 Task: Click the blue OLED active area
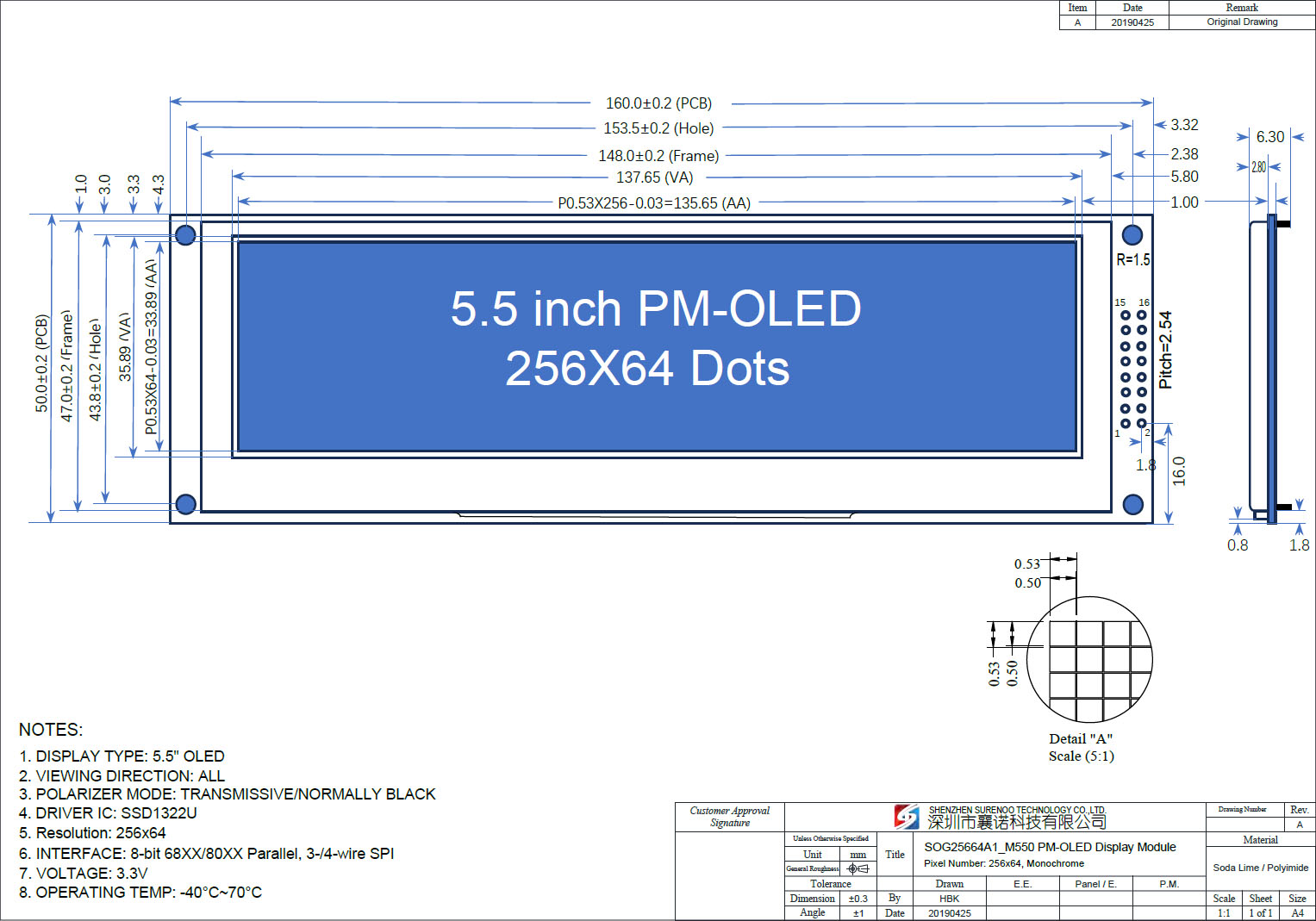click(657, 345)
